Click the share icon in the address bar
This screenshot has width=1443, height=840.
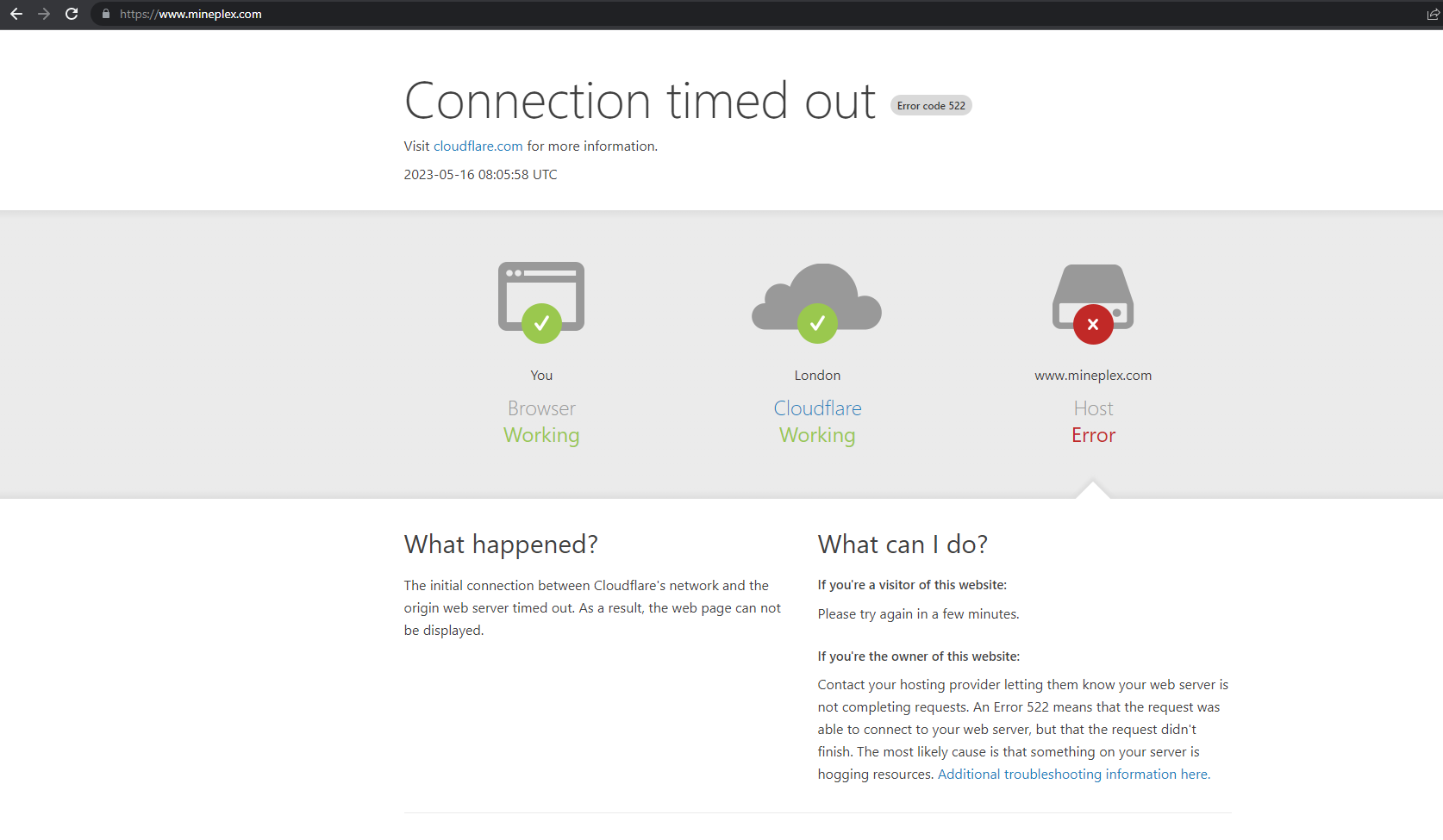pos(1434,15)
